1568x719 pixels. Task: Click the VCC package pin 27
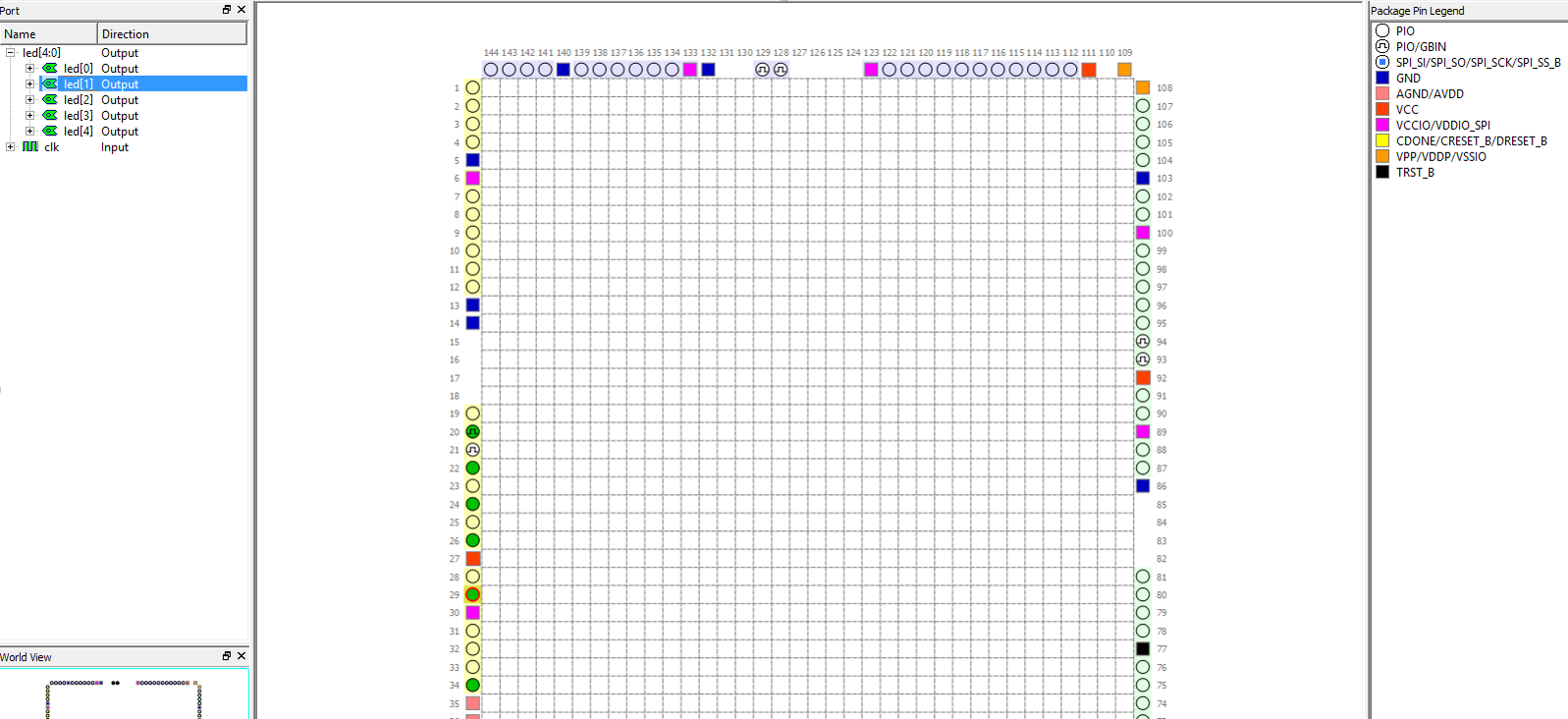[472, 558]
